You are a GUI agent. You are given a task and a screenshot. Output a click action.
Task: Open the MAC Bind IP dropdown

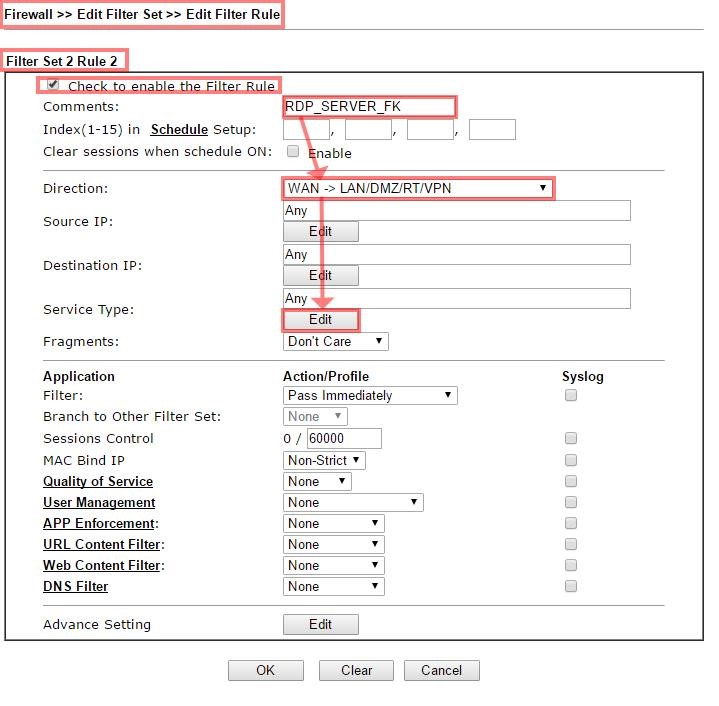tap(324, 461)
